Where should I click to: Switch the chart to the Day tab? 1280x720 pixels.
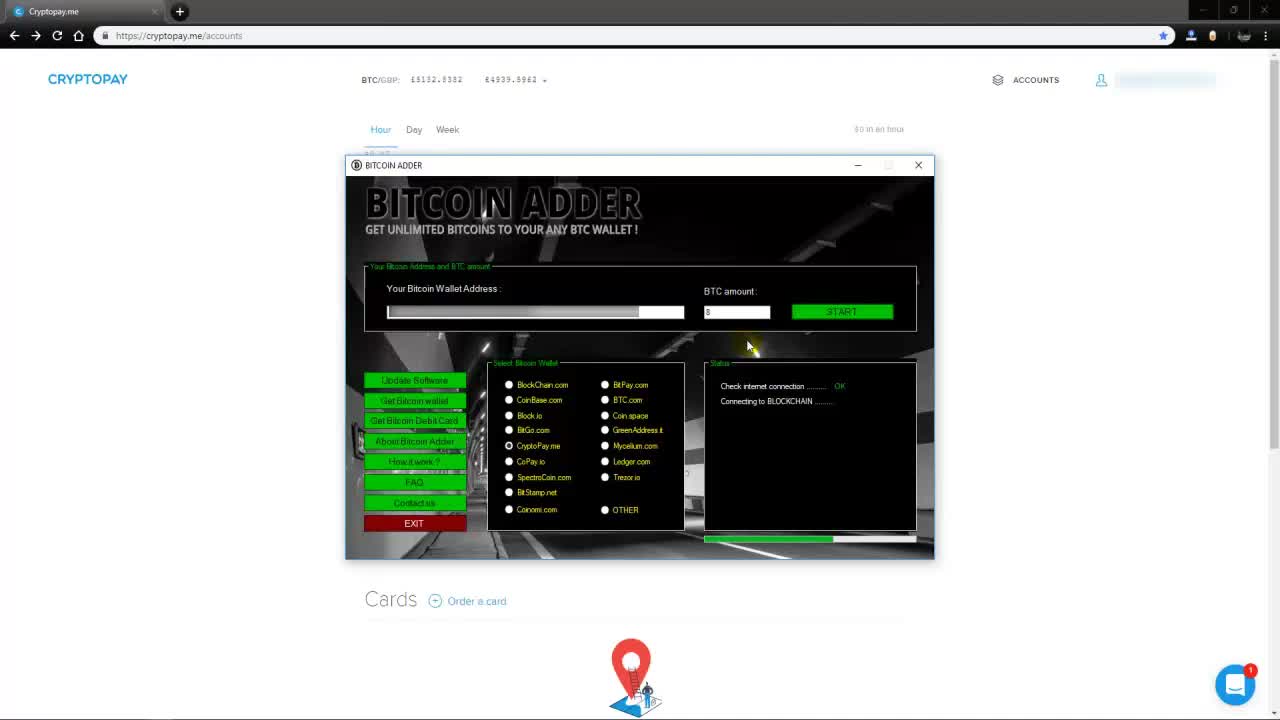point(413,129)
